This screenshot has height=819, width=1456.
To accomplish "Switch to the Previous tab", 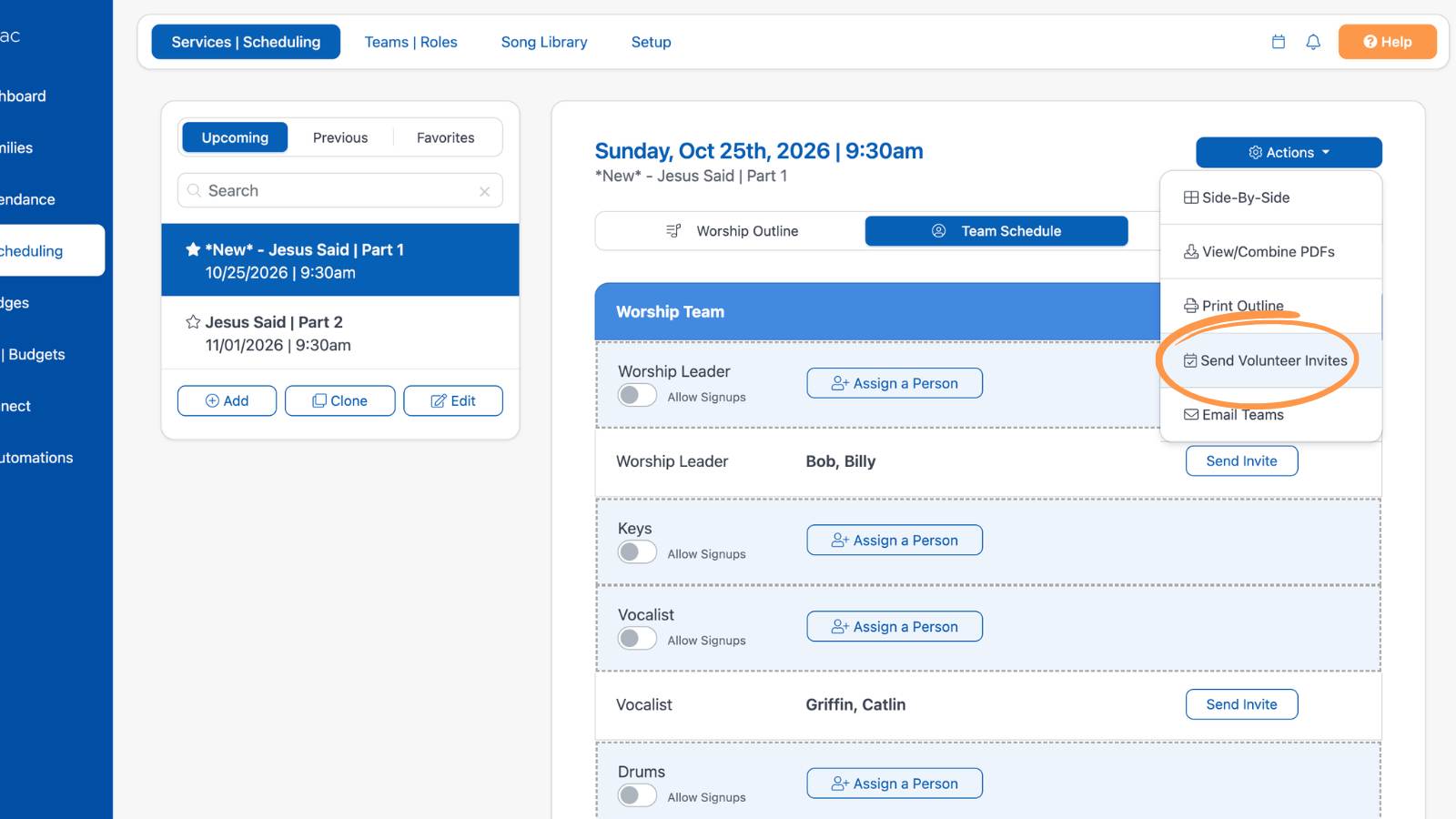I will [340, 137].
